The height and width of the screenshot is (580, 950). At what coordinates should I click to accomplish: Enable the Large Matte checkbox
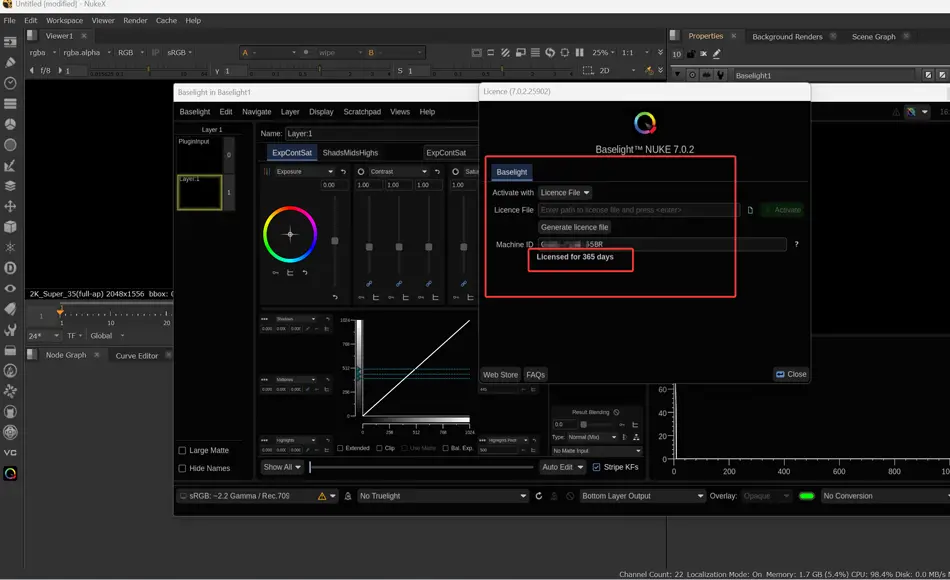182,450
